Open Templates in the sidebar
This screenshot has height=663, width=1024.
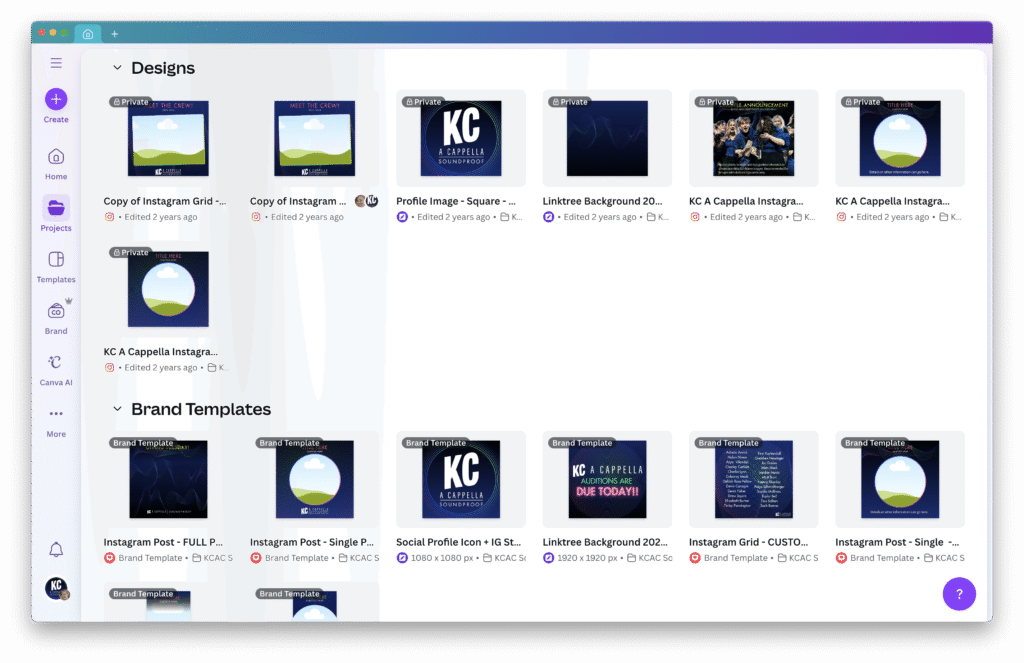[x=56, y=267]
